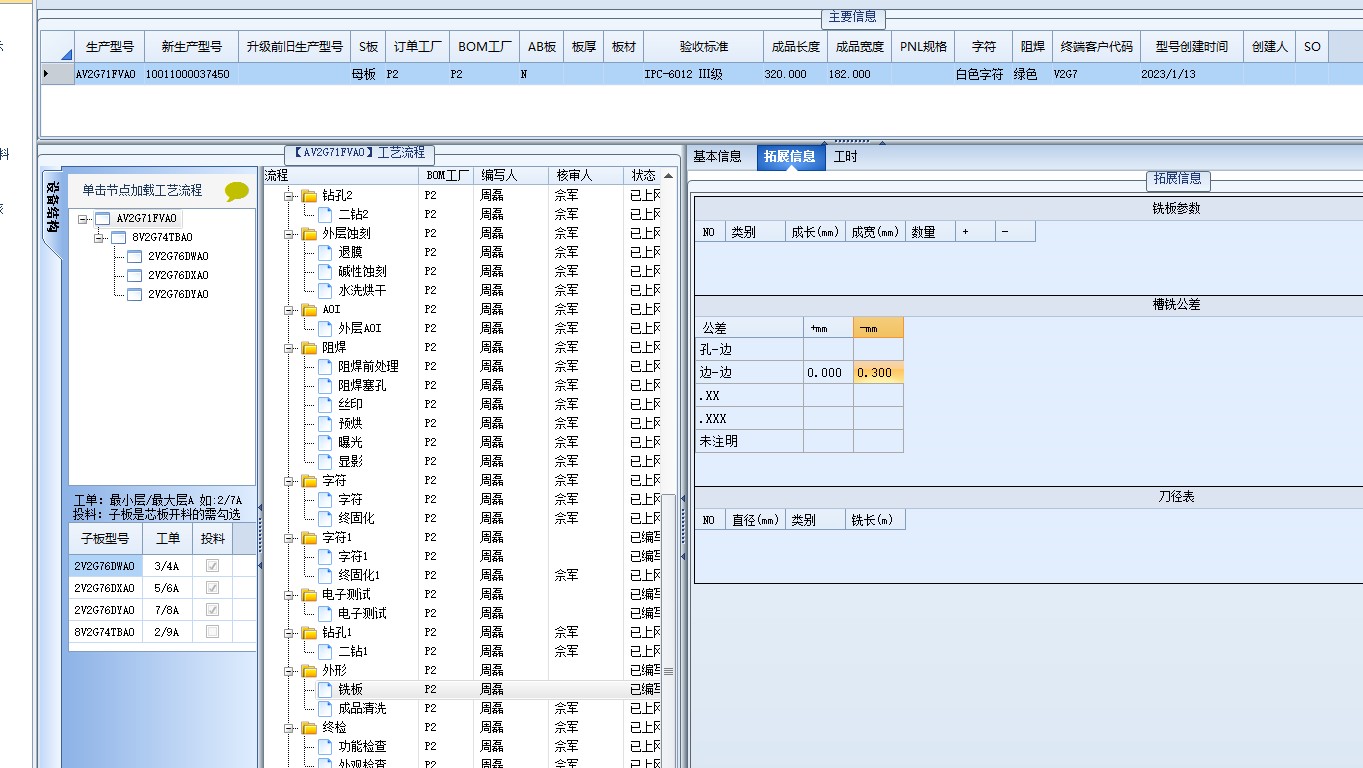
Task: Collapse the 字符 process group
Action: click(x=290, y=481)
